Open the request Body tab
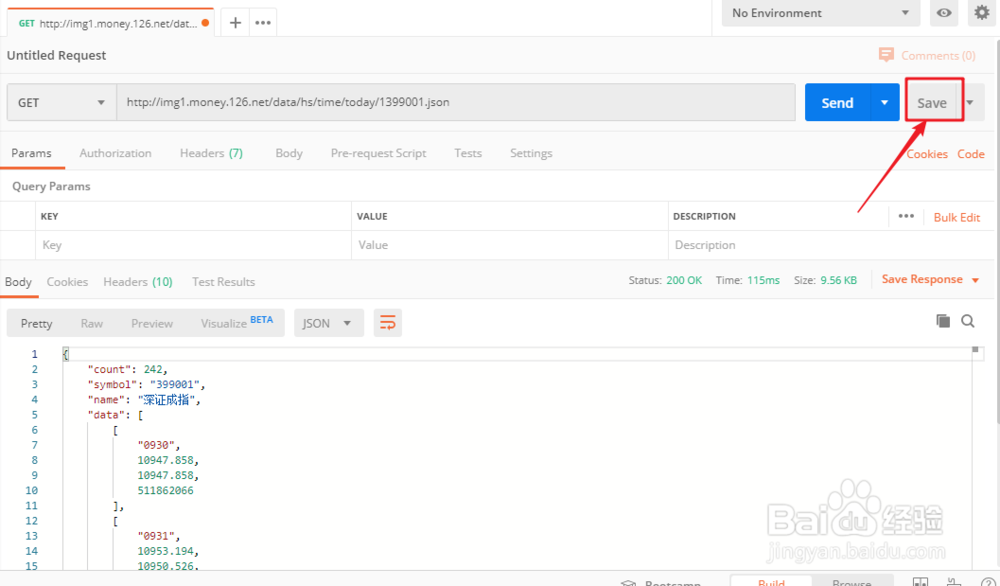Screen dimensions: 1000x586 click(289, 153)
